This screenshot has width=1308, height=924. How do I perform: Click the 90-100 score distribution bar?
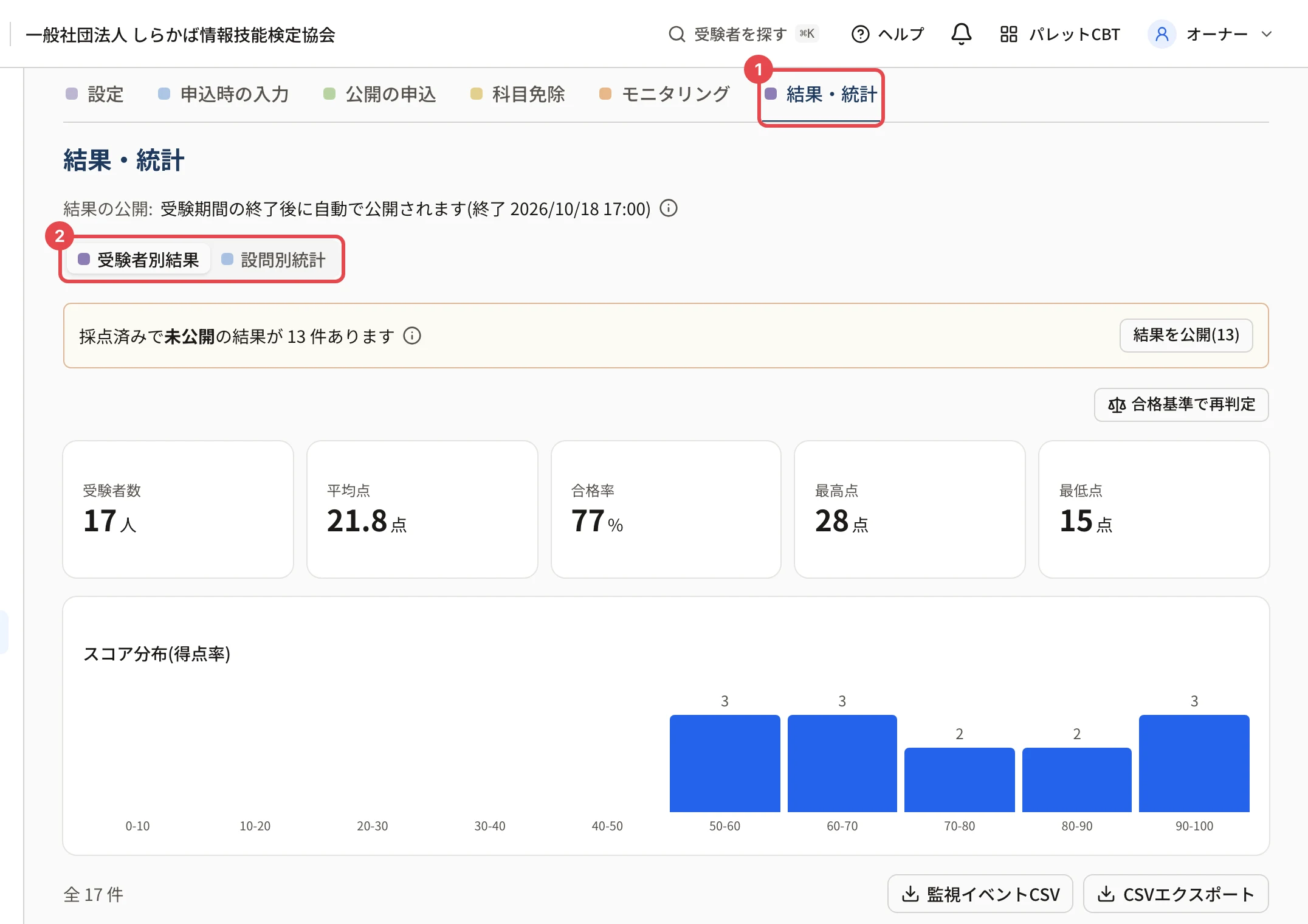1194,763
